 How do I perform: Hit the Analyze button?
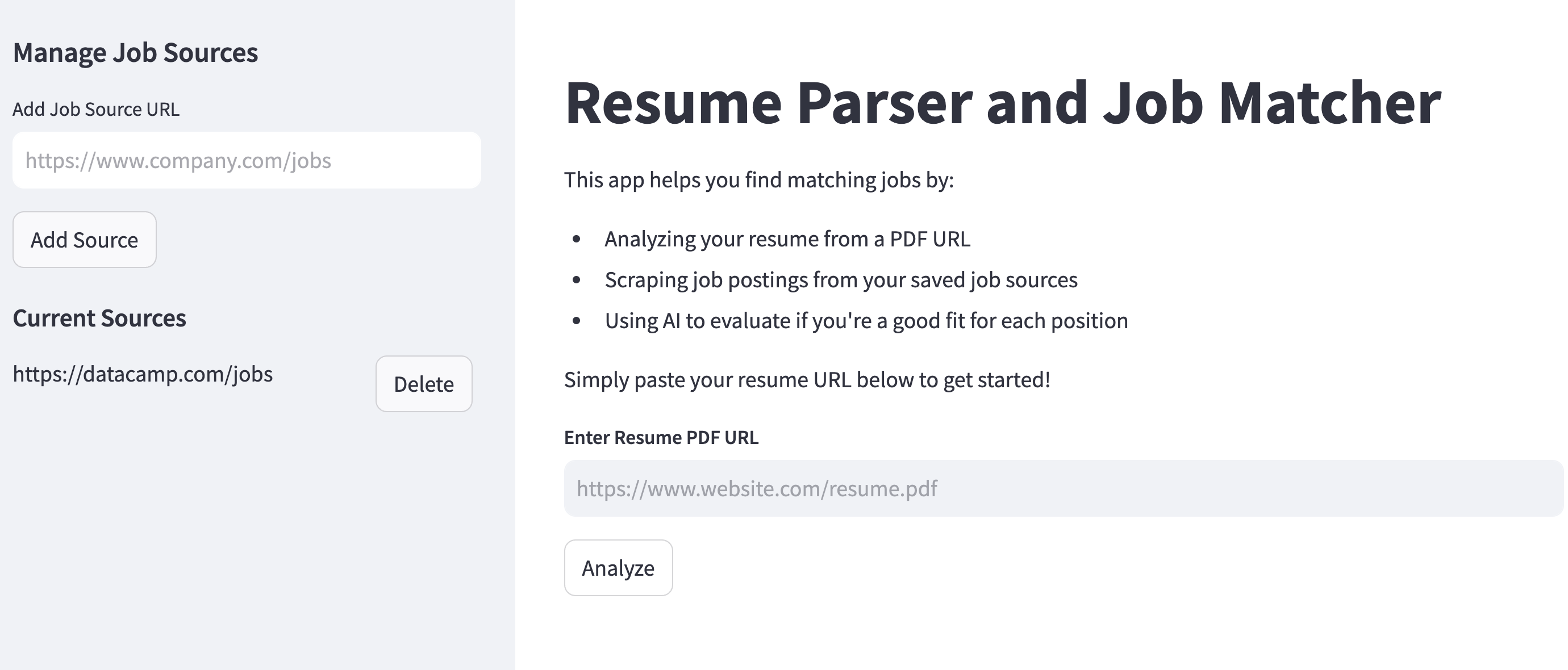[618, 568]
